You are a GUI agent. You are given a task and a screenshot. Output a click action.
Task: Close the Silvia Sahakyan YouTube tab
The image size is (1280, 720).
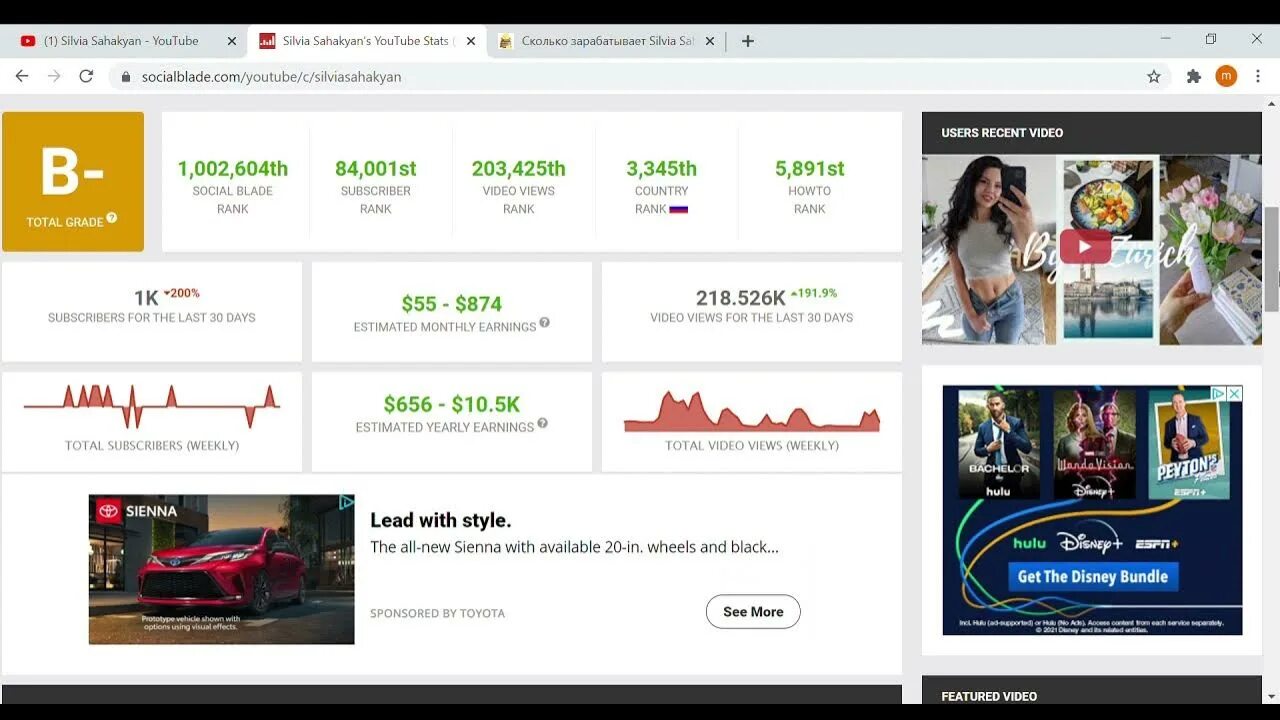(232, 41)
